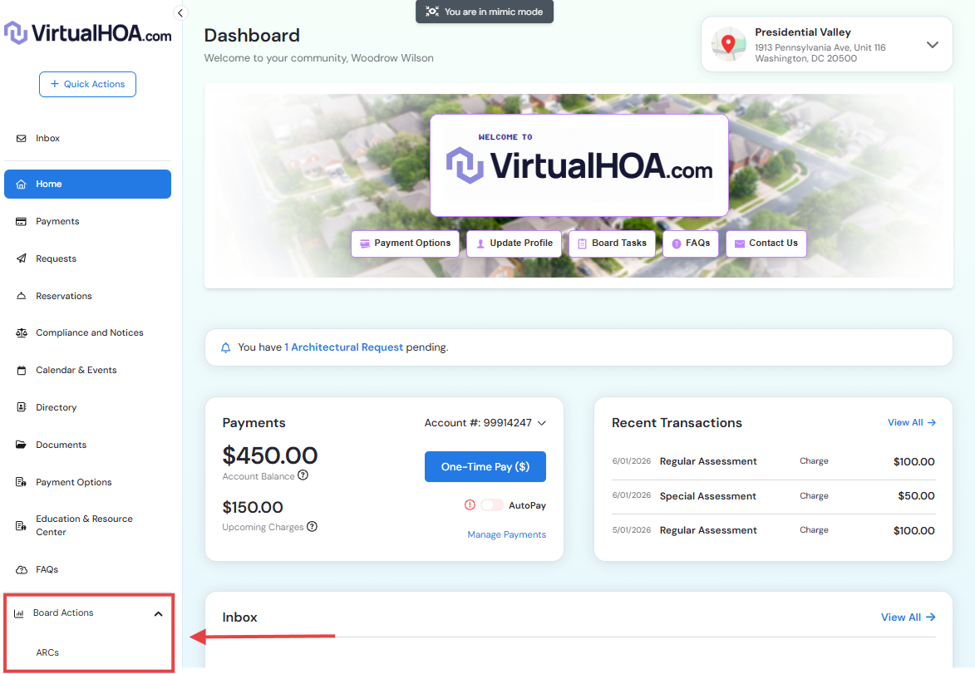Collapse the Board Actions section chevron
This screenshot has width=975, height=674.
159,614
